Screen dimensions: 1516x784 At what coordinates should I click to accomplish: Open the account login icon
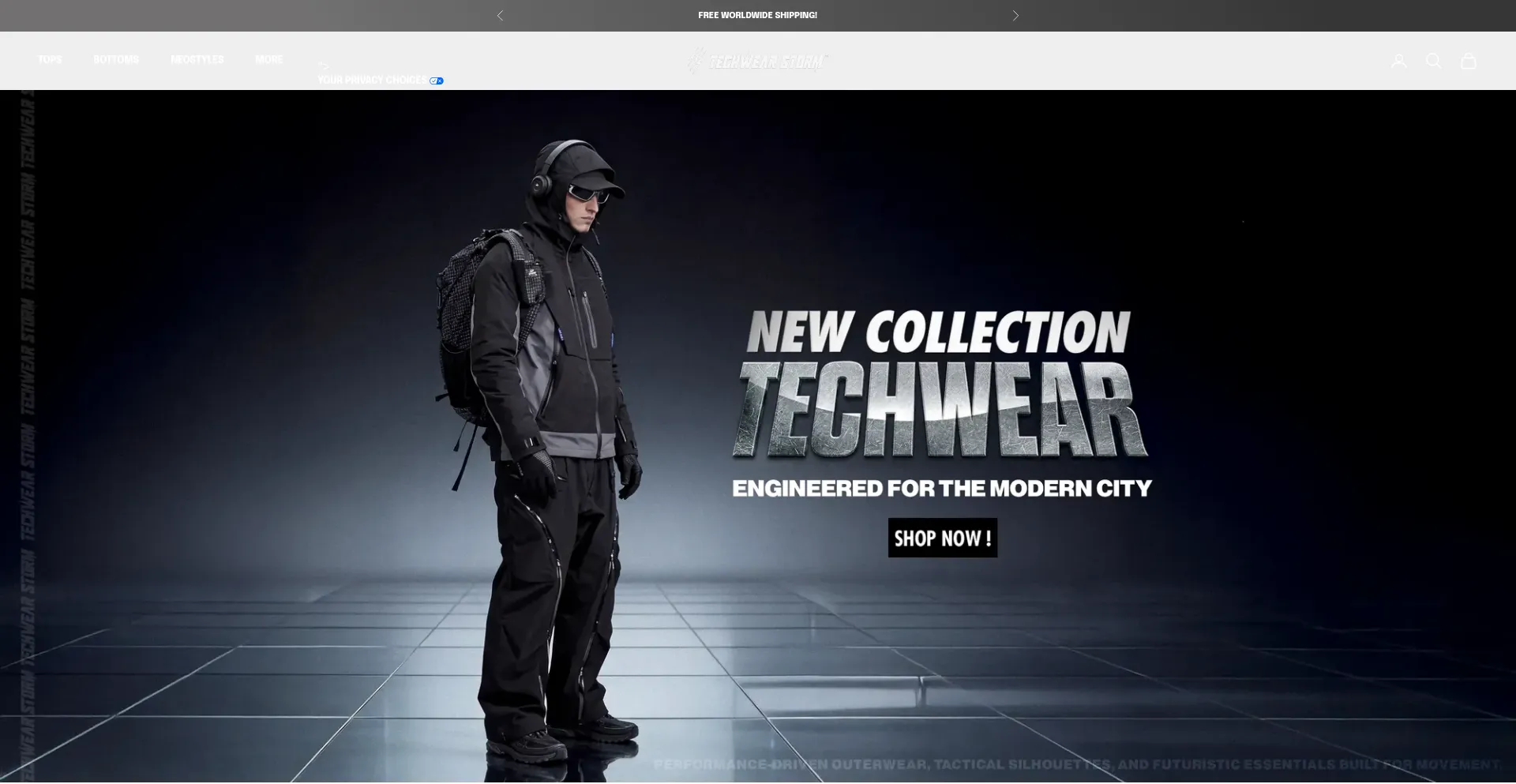[1398, 61]
